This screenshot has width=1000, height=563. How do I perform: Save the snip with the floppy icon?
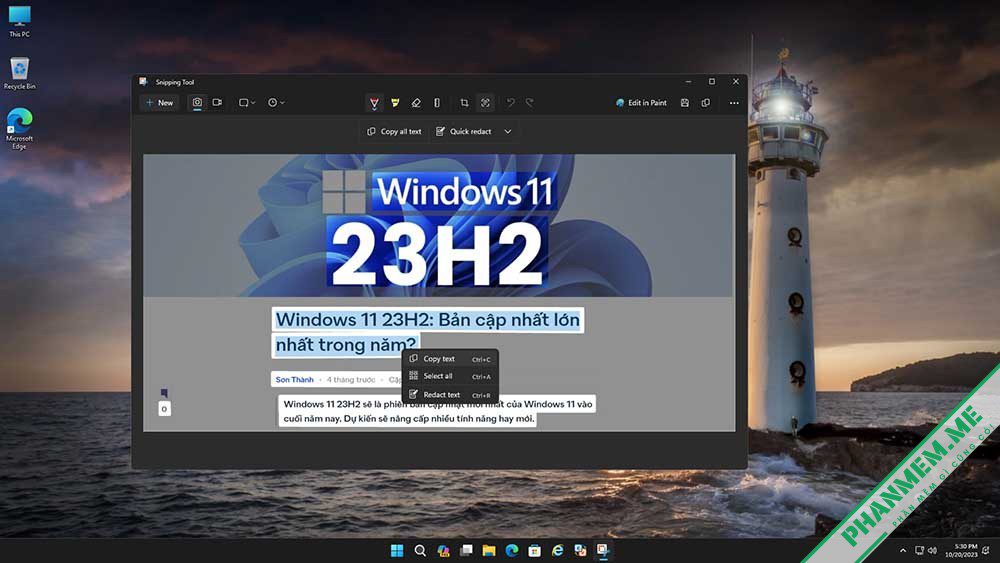pyautogui.click(x=685, y=103)
